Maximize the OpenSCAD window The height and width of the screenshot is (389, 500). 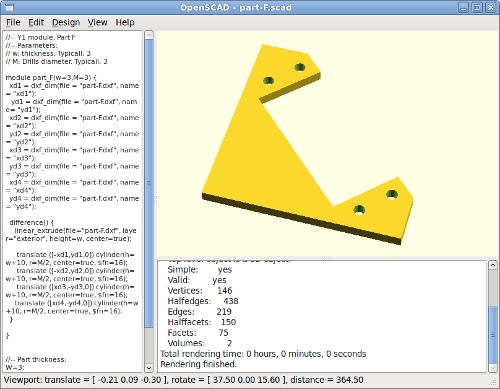click(477, 7)
